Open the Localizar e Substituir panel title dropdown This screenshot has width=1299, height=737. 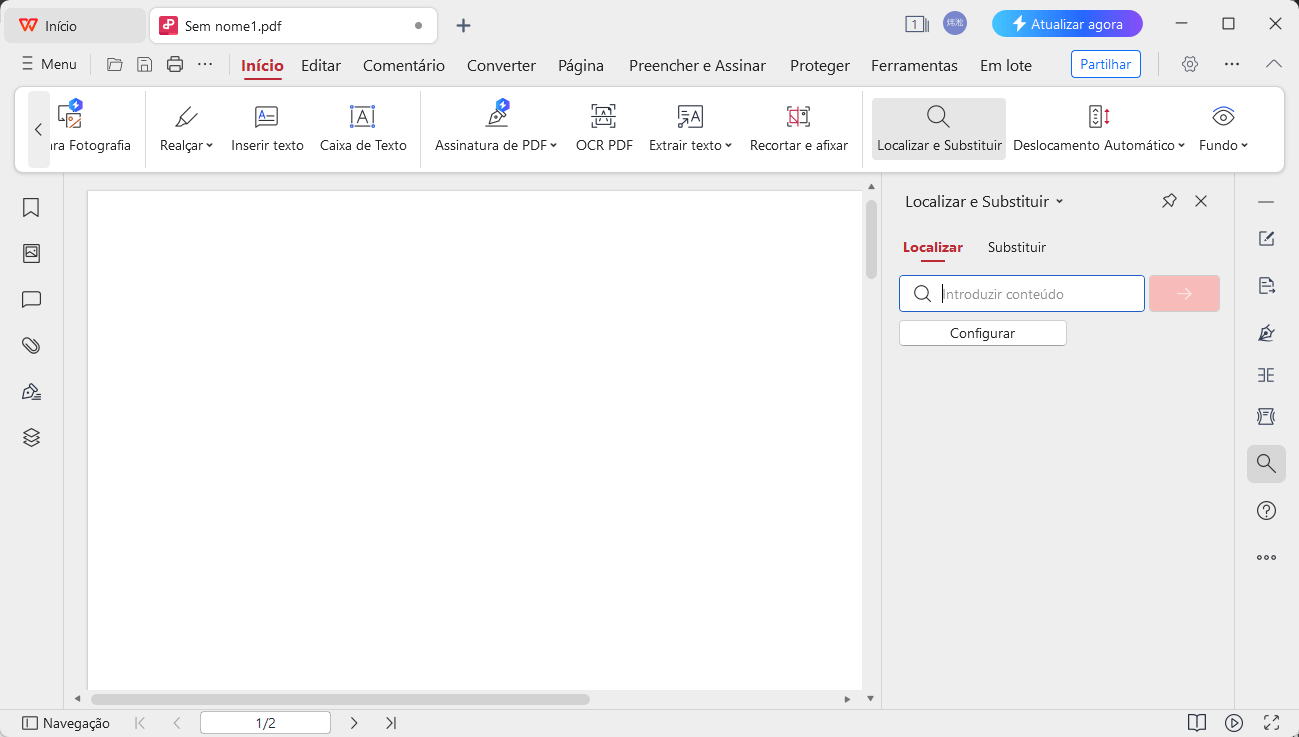click(1060, 202)
